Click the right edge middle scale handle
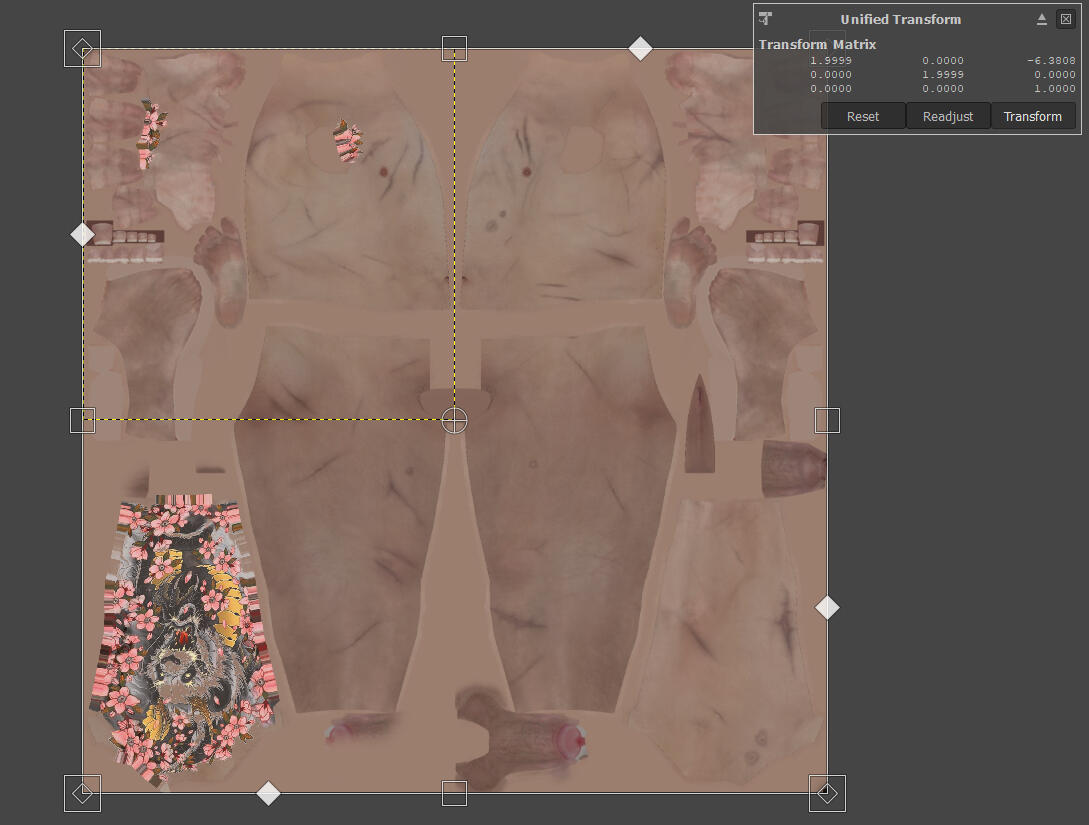 click(x=827, y=420)
